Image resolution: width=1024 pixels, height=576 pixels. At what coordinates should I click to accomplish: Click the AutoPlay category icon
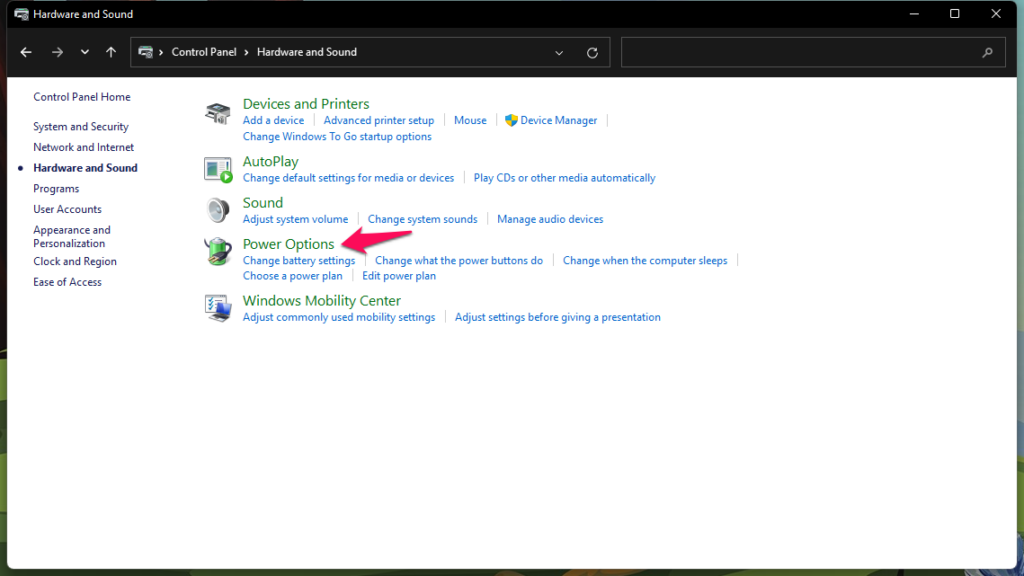[217, 170]
